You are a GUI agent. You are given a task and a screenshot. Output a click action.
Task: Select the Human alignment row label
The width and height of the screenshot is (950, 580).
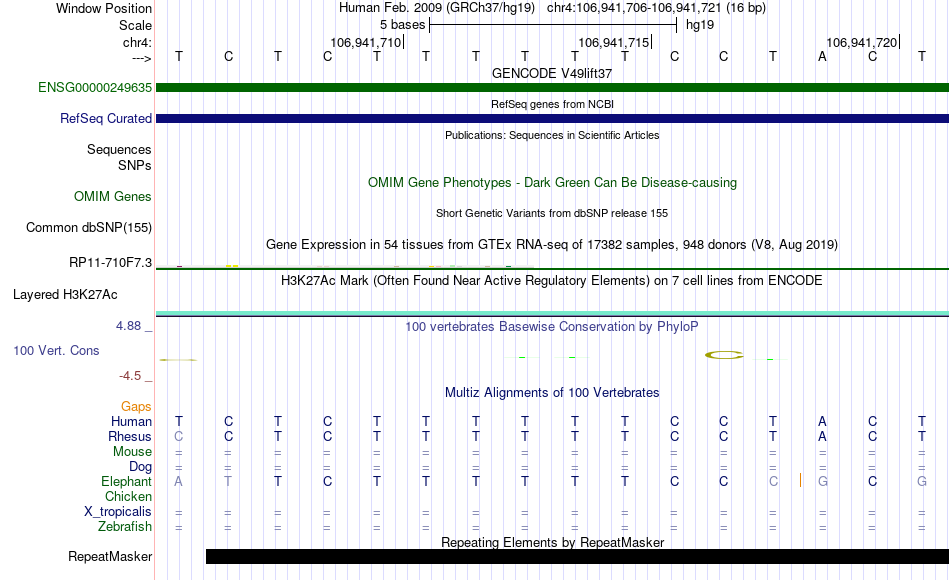click(131, 422)
